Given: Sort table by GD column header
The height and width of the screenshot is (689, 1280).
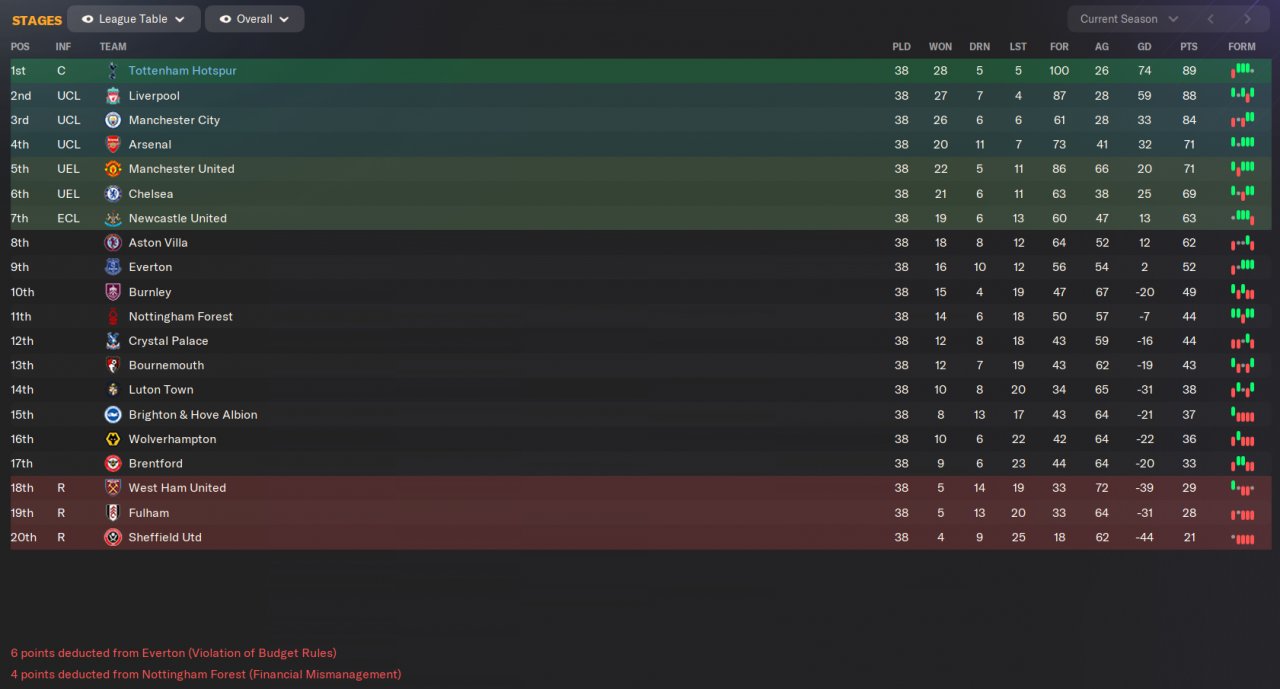Looking at the screenshot, I should point(1145,47).
